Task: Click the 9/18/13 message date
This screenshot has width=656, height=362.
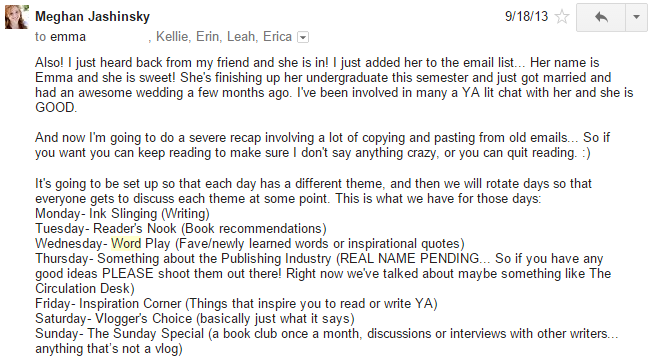Action: tap(526, 16)
